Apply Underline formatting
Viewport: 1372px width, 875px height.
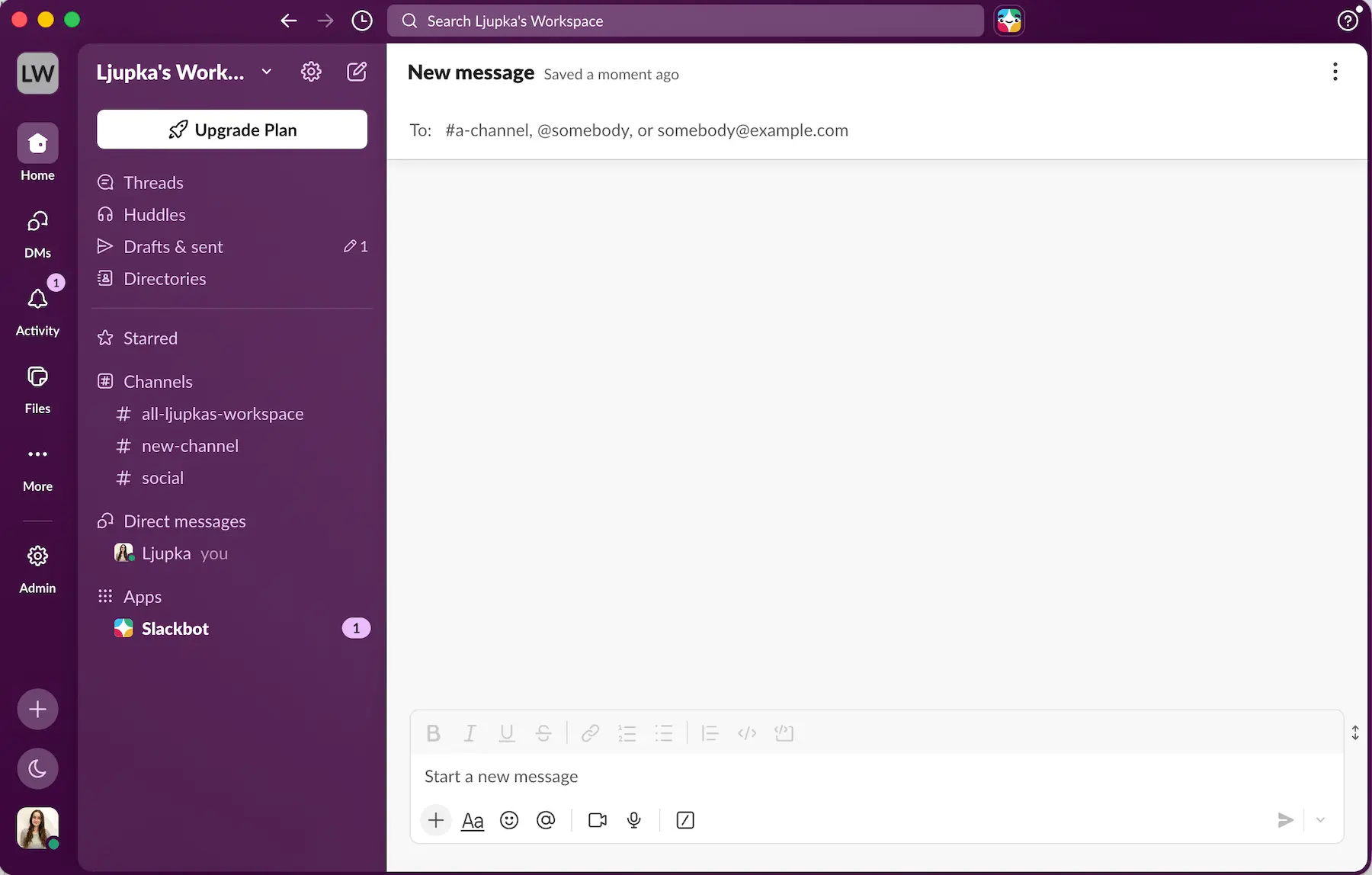(507, 733)
